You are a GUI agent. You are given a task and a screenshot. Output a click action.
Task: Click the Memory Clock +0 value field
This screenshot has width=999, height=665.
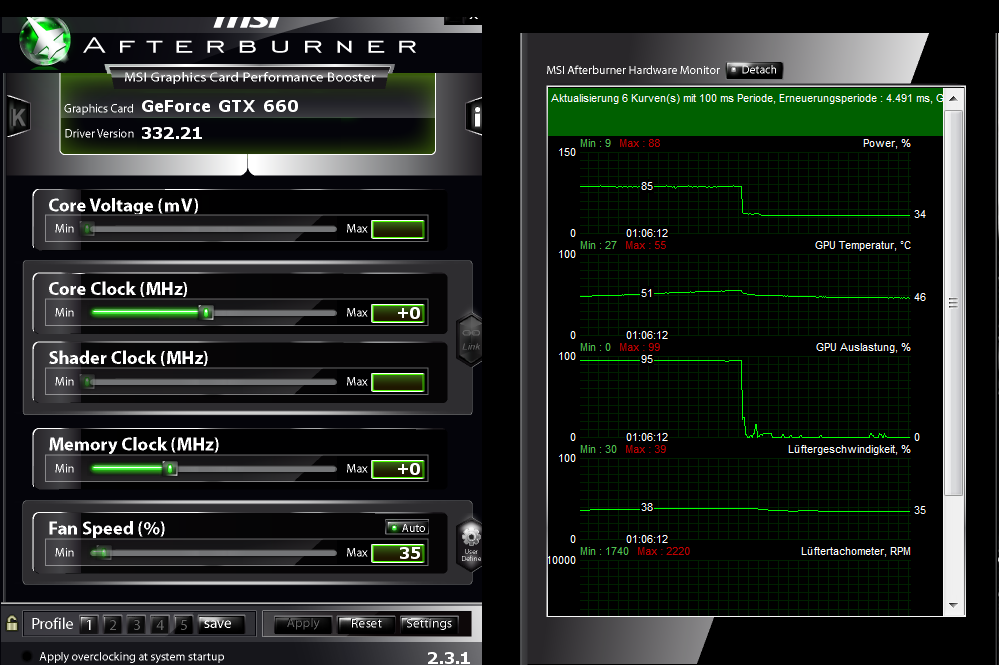pos(398,469)
